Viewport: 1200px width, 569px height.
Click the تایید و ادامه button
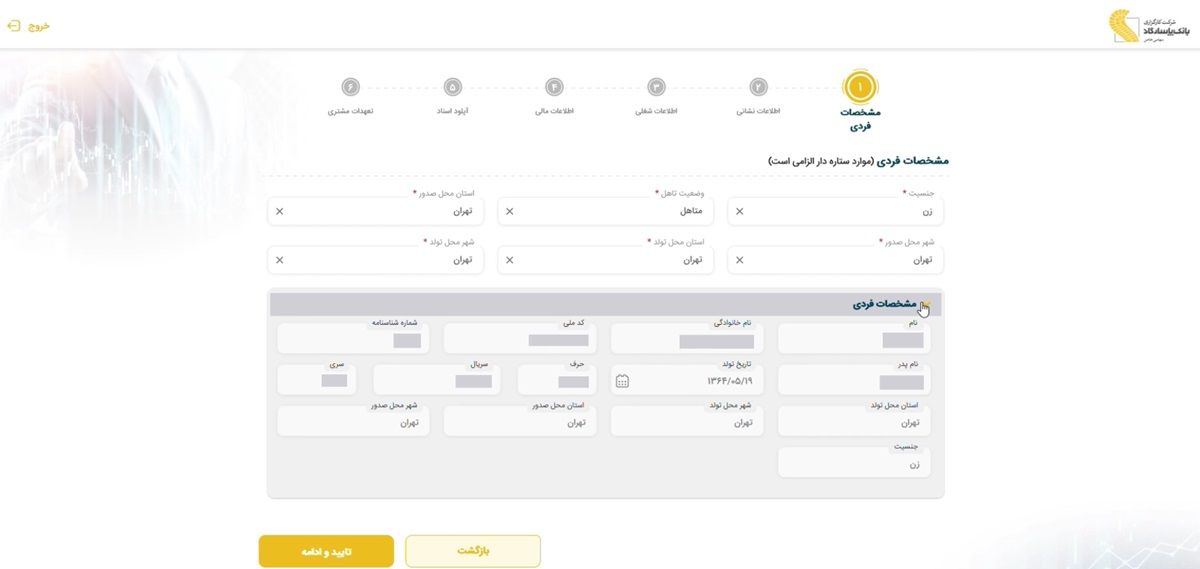coord(327,551)
